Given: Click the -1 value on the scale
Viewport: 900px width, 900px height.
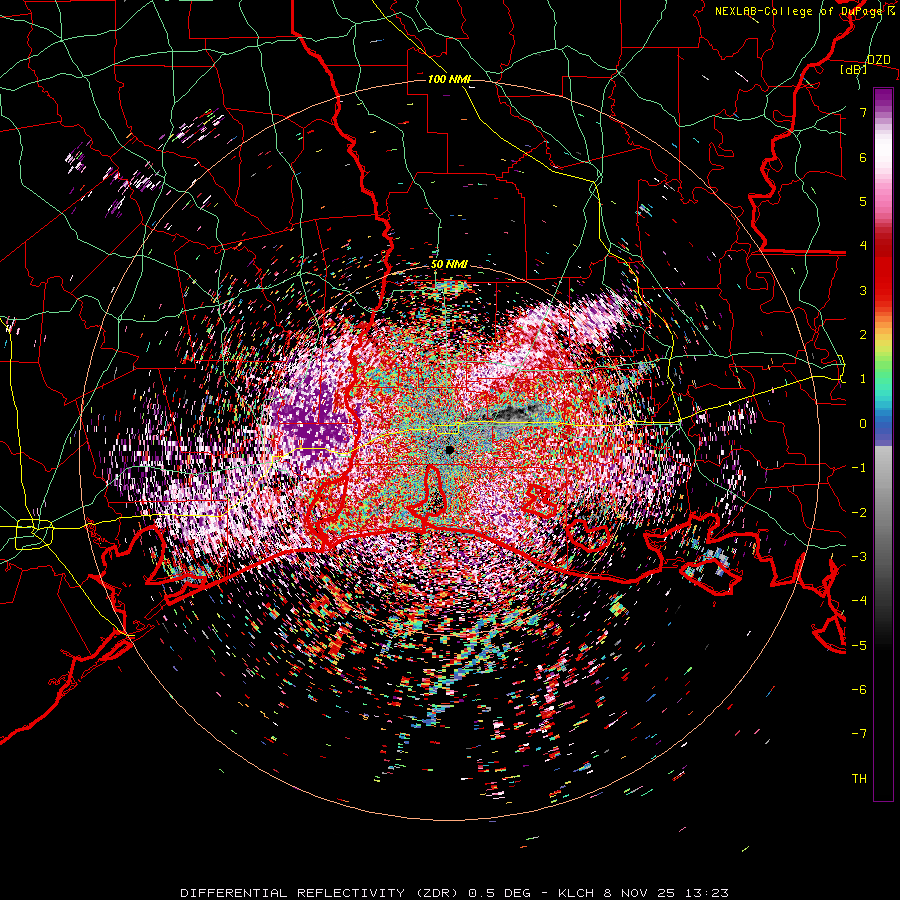Looking at the screenshot, I should click(859, 468).
